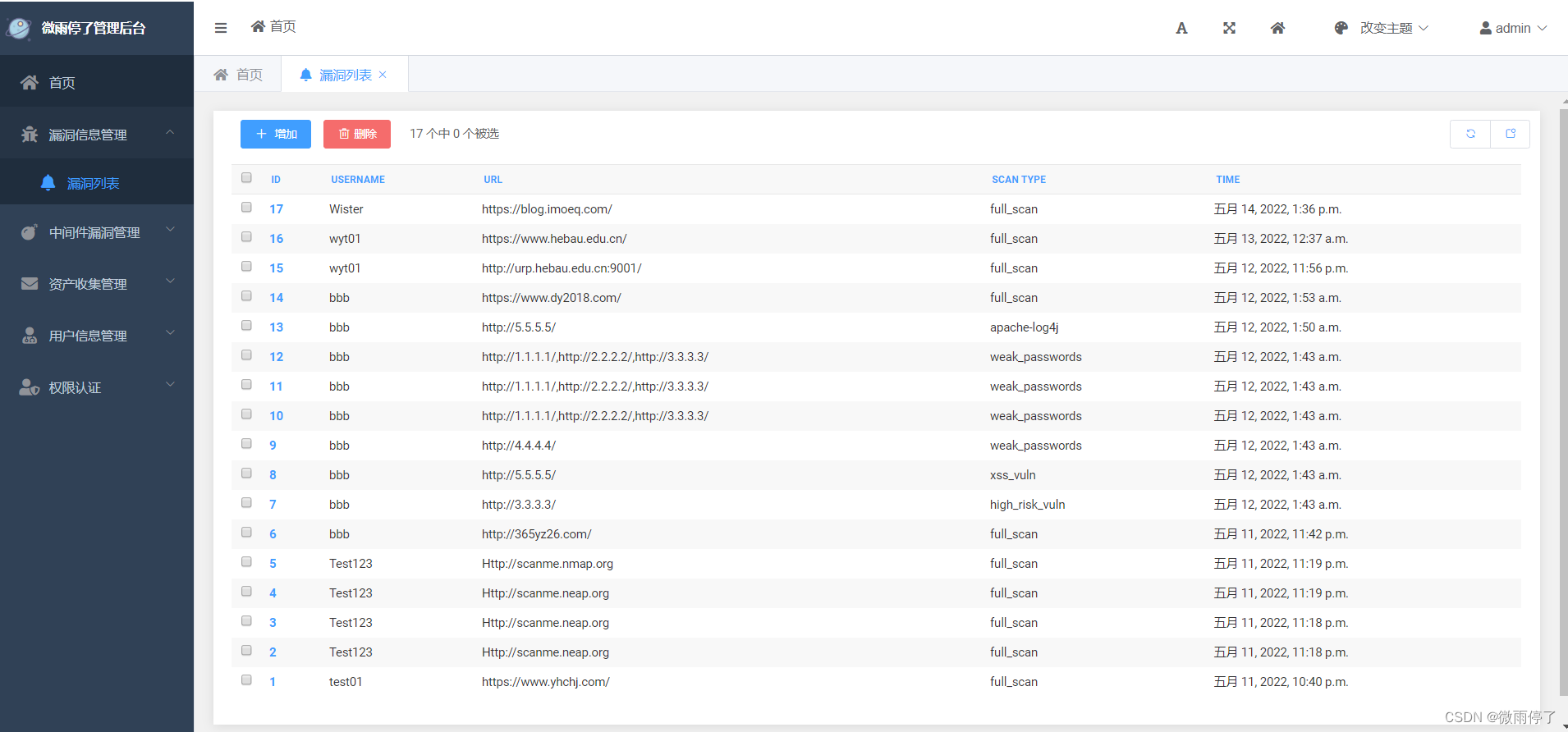The width and height of the screenshot is (1568, 732).
Task: Sort by the USERNAME column header
Action: pyautogui.click(x=358, y=180)
